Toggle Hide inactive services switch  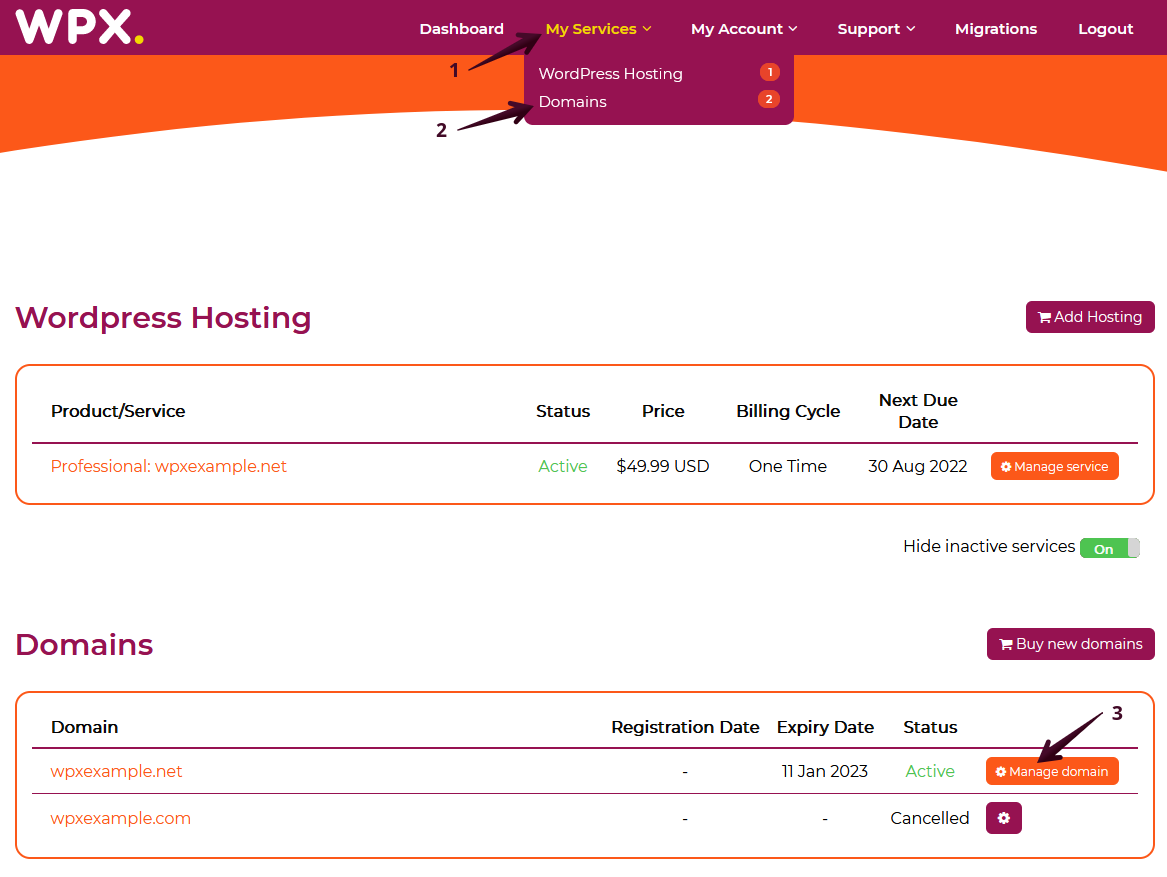click(1109, 548)
